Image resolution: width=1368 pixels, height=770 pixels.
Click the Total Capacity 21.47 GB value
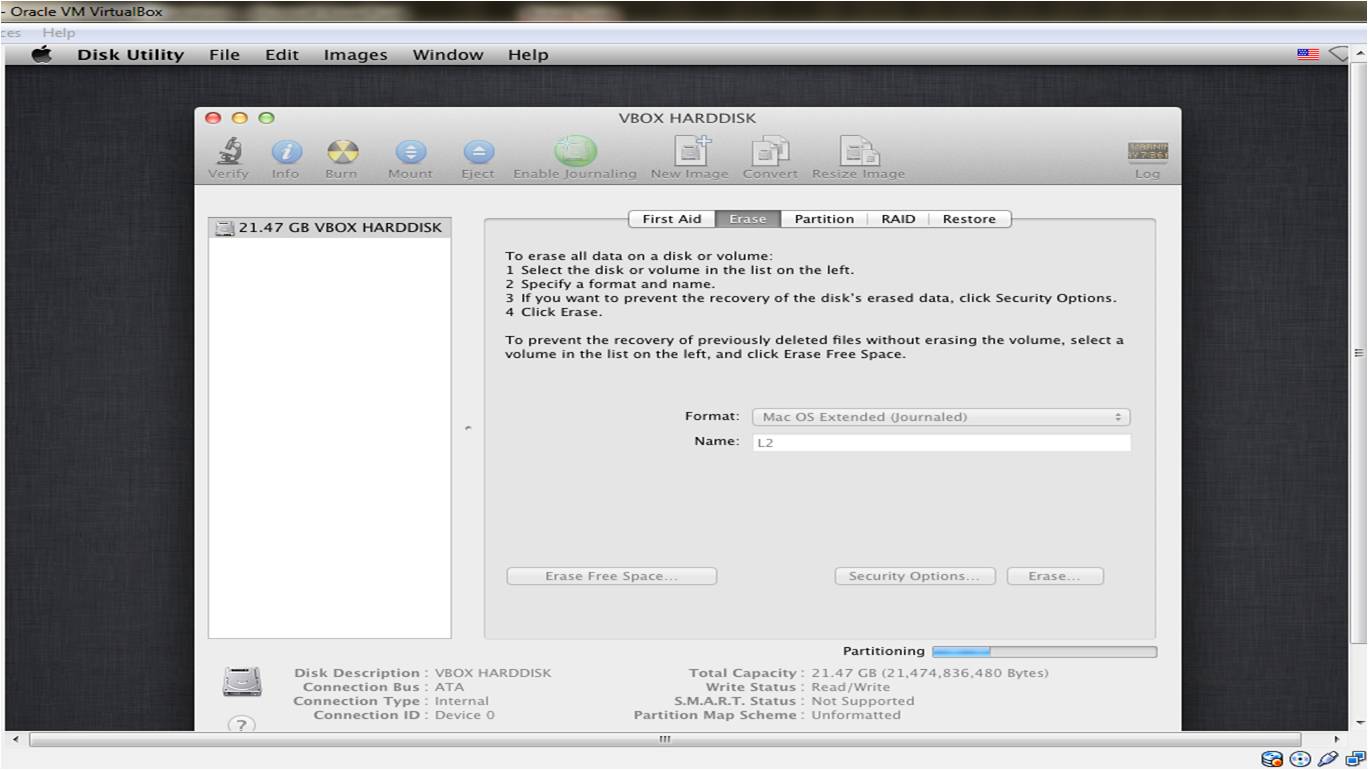coord(930,673)
